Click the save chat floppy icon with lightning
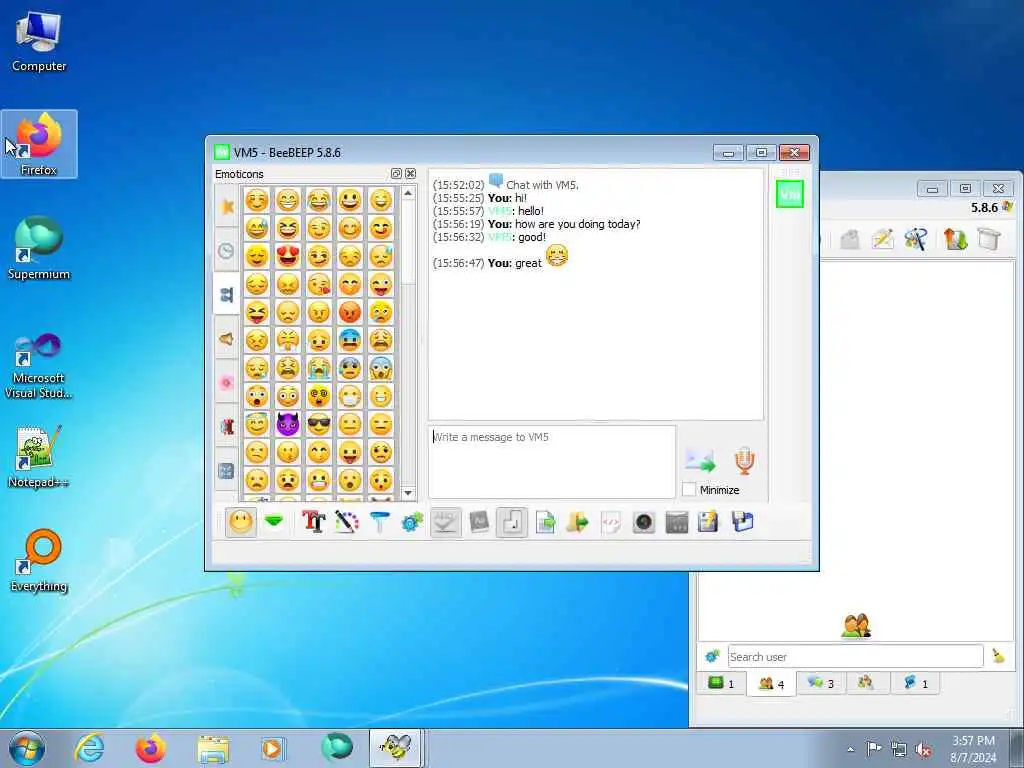This screenshot has height=768, width=1024. pos(709,522)
